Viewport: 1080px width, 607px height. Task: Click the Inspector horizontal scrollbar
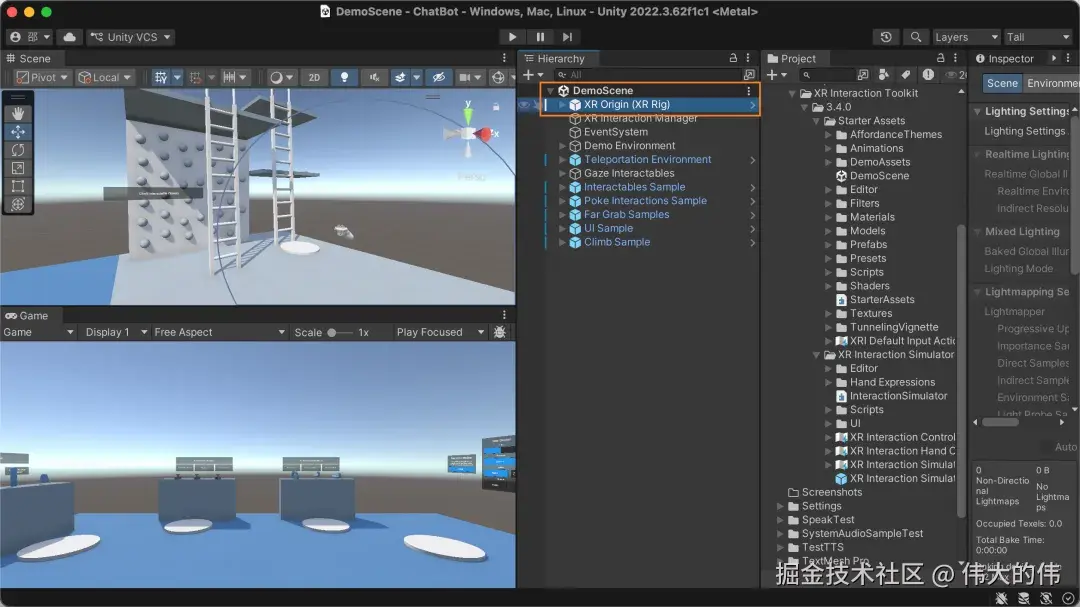click(1000, 422)
